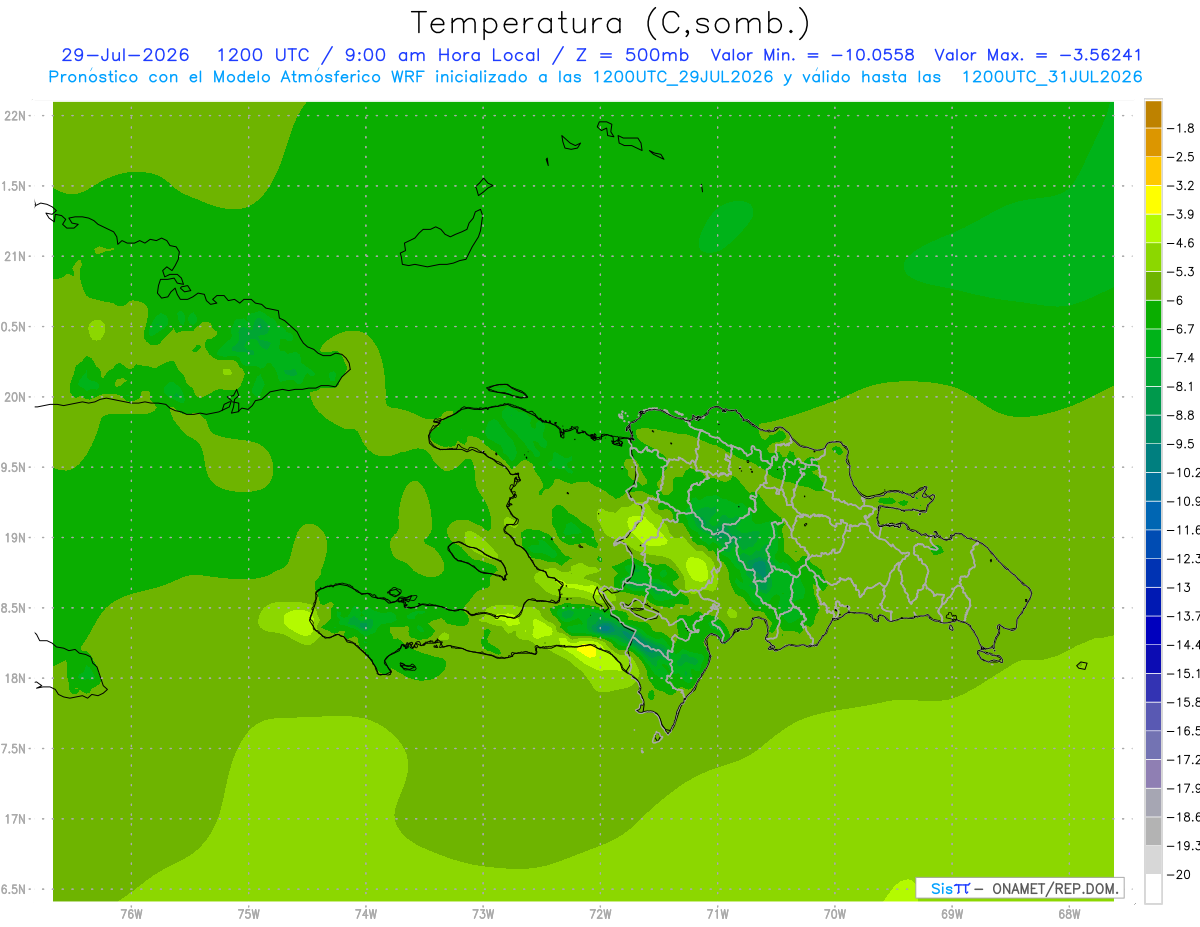The image size is (1200, 927).
Task: Click the "69W" longitude axis label
Action: click(952, 913)
